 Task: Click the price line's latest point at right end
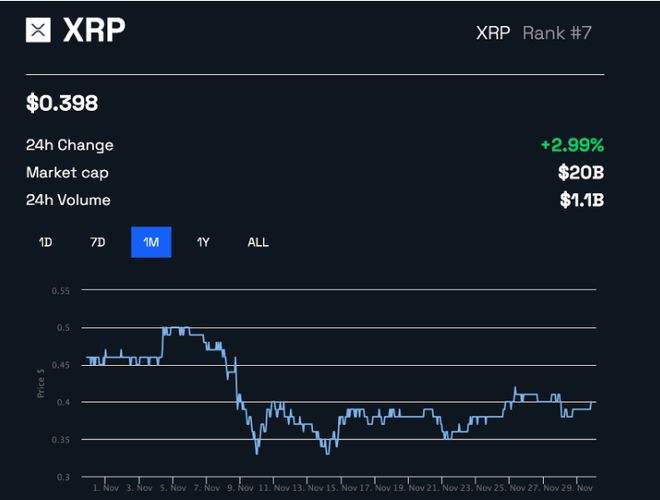tap(592, 403)
